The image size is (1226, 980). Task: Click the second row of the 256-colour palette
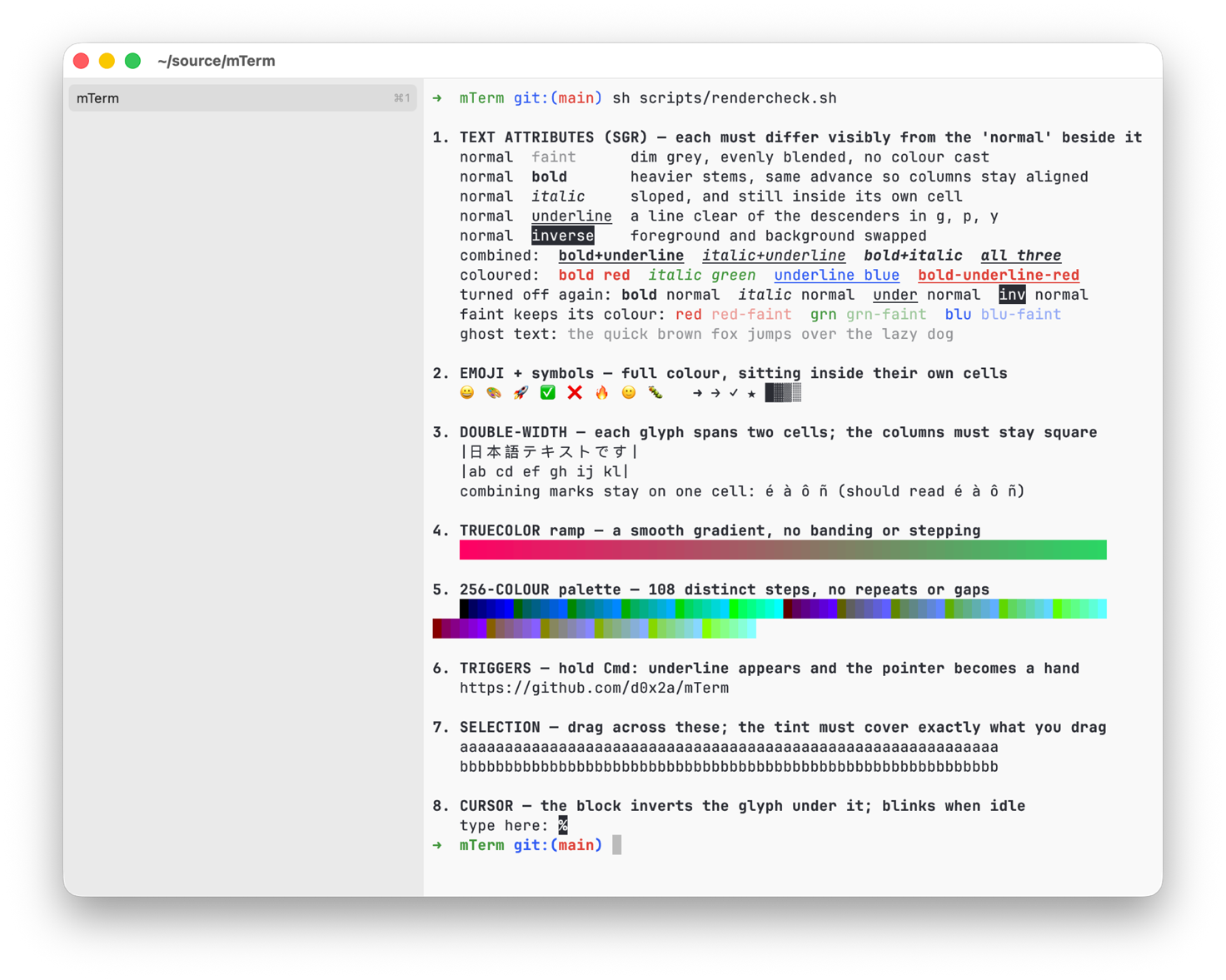point(595,629)
